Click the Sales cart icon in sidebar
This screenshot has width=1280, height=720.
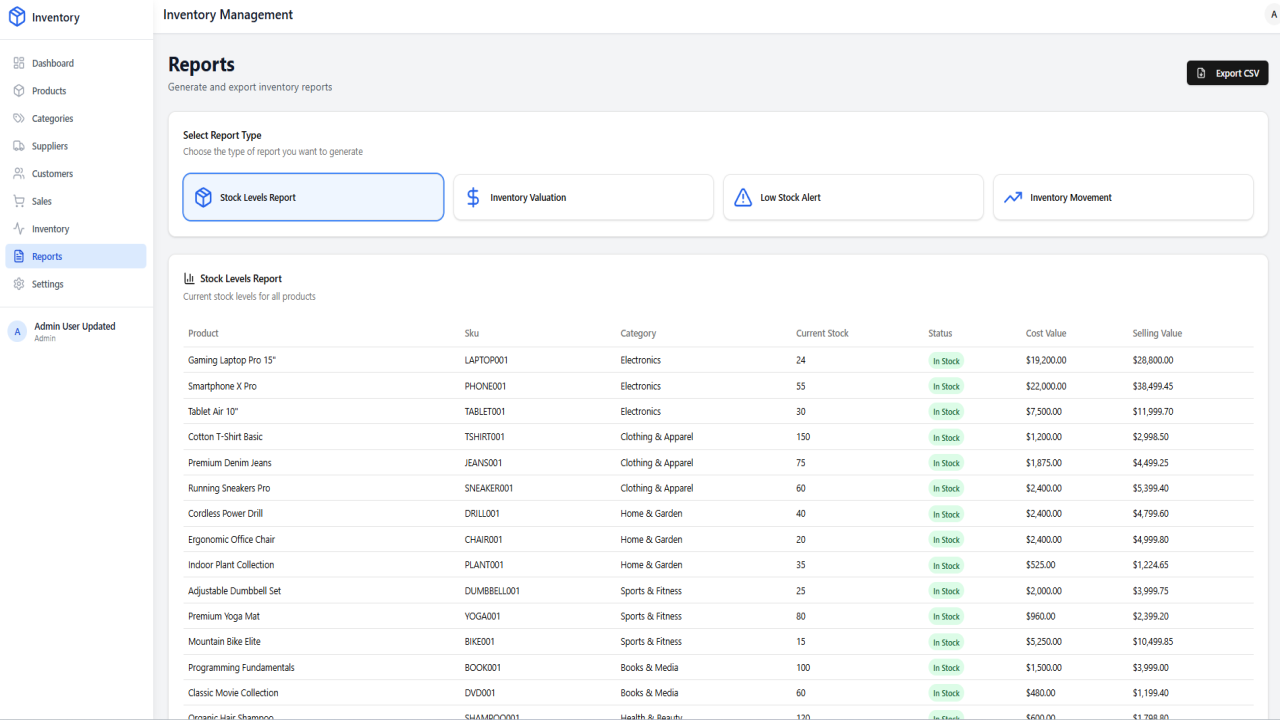[x=19, y=201]
